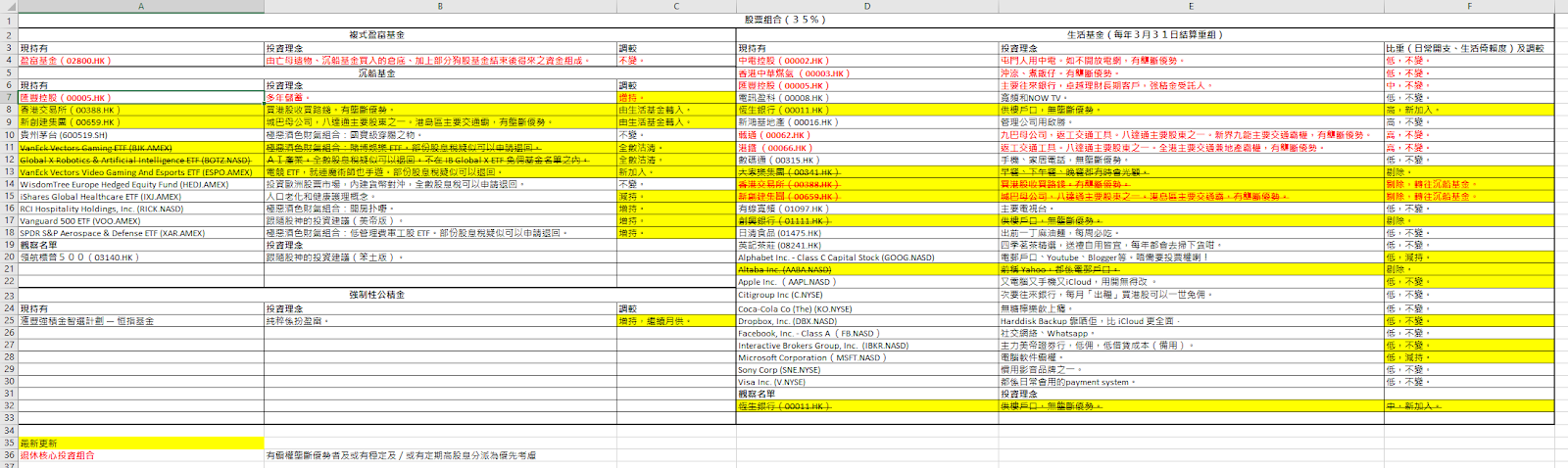Select column C header

click(x=676, y=6)
